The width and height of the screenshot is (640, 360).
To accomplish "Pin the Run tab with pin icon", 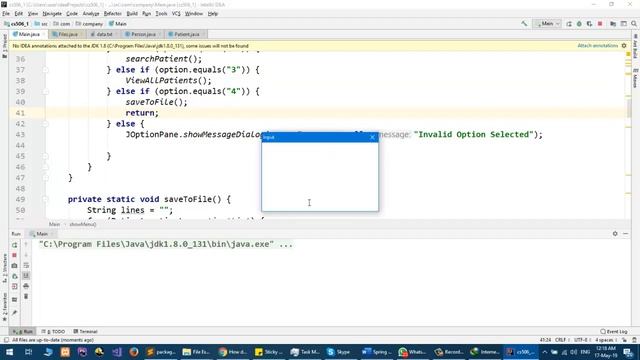I will point(15,313).
